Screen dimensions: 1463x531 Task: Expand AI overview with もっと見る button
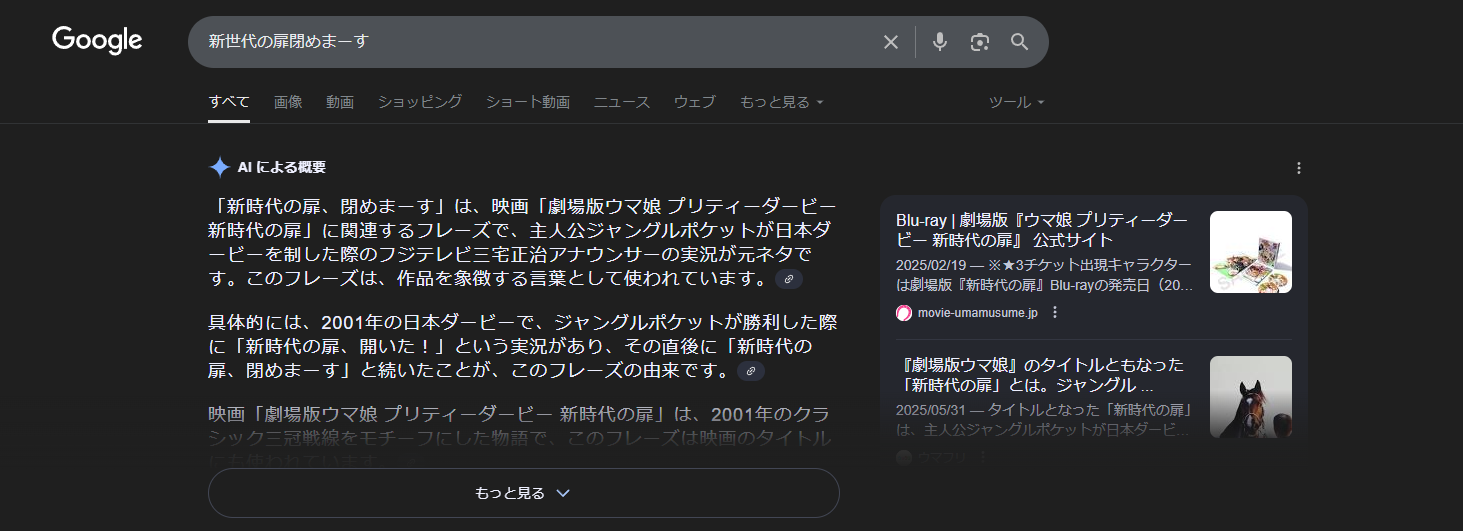point(523,493)
